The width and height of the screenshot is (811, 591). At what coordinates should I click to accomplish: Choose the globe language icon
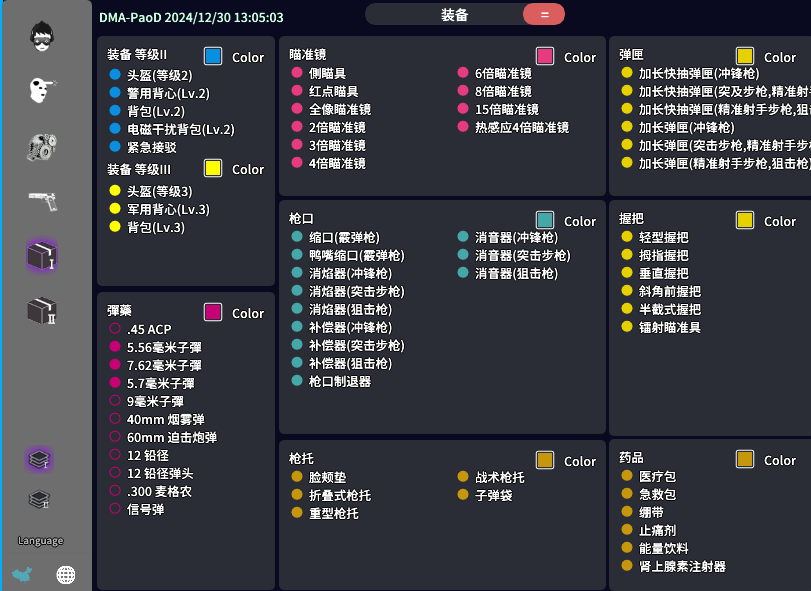(66, 574)
